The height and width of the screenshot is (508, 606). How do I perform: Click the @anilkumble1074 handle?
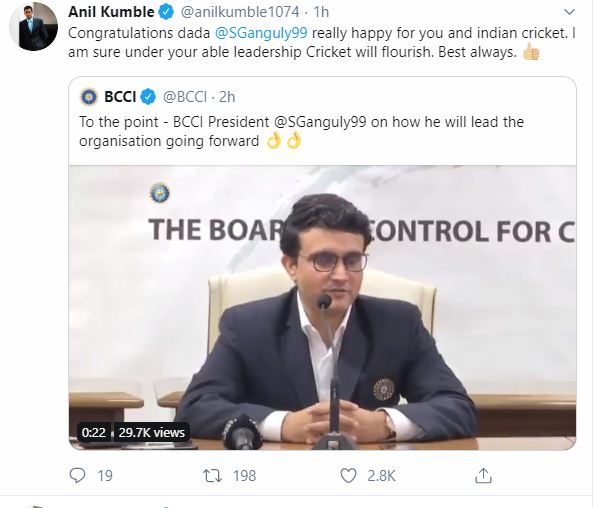click(240, 12)
